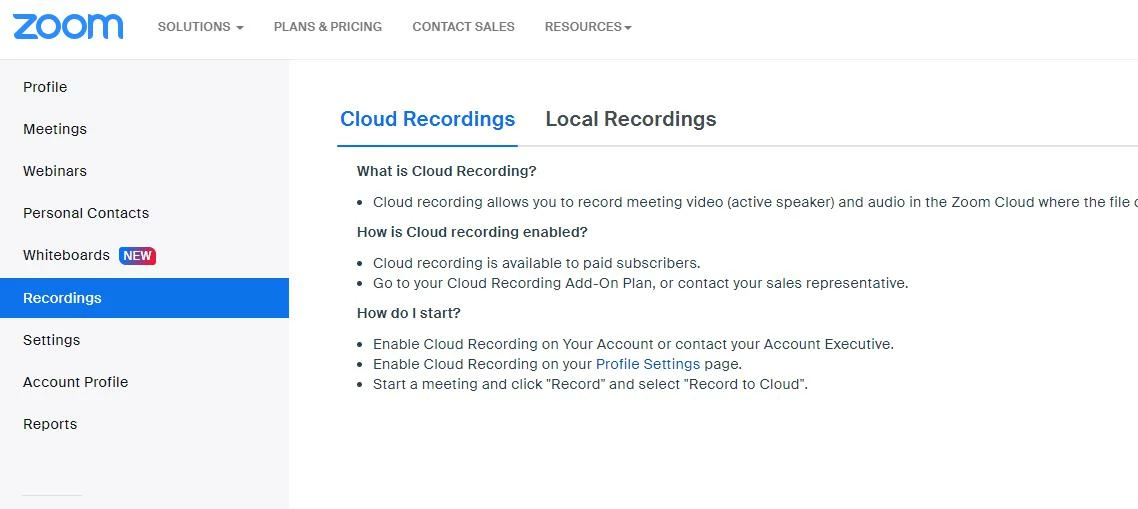1138x509 pixels.
Task: Click "How do I start?" heading
Action: point(409,313)
